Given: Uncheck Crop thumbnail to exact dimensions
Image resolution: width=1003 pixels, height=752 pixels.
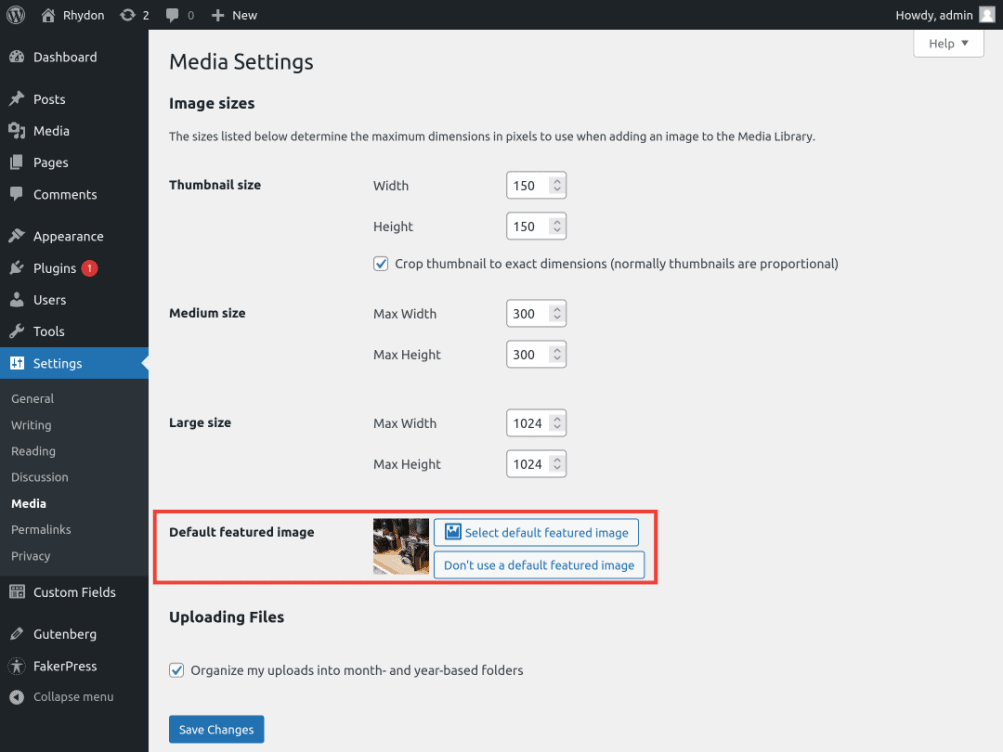Looking at the screenshot, I should coord(380,264).
